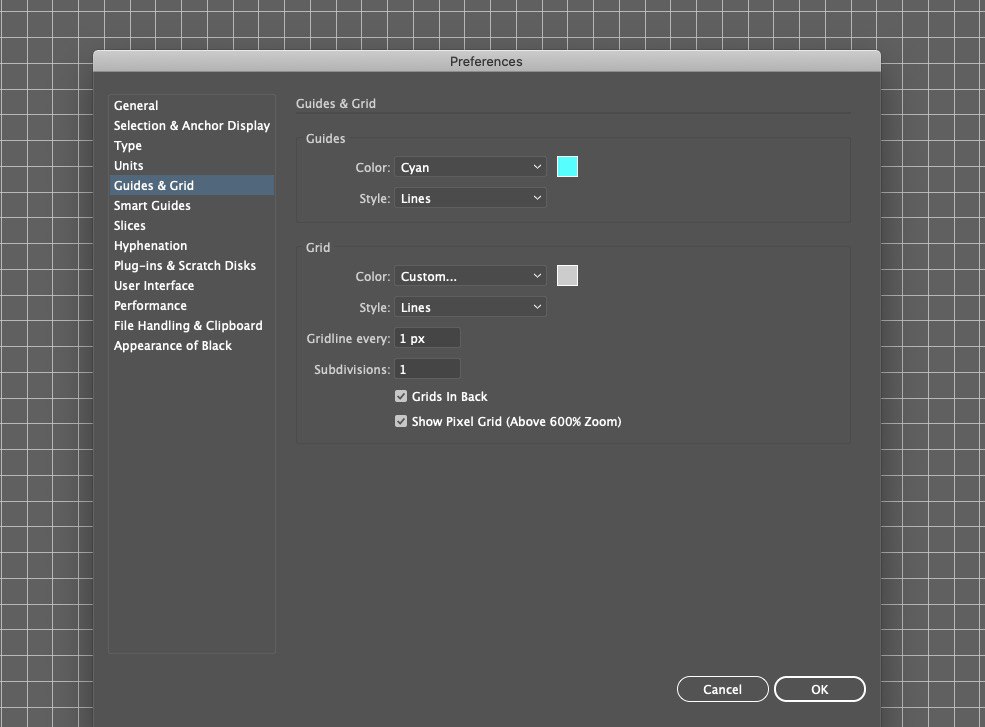Screen dimensions: 985x727
Task: Cancel the Preferences dialog
Action: point(722,689)
